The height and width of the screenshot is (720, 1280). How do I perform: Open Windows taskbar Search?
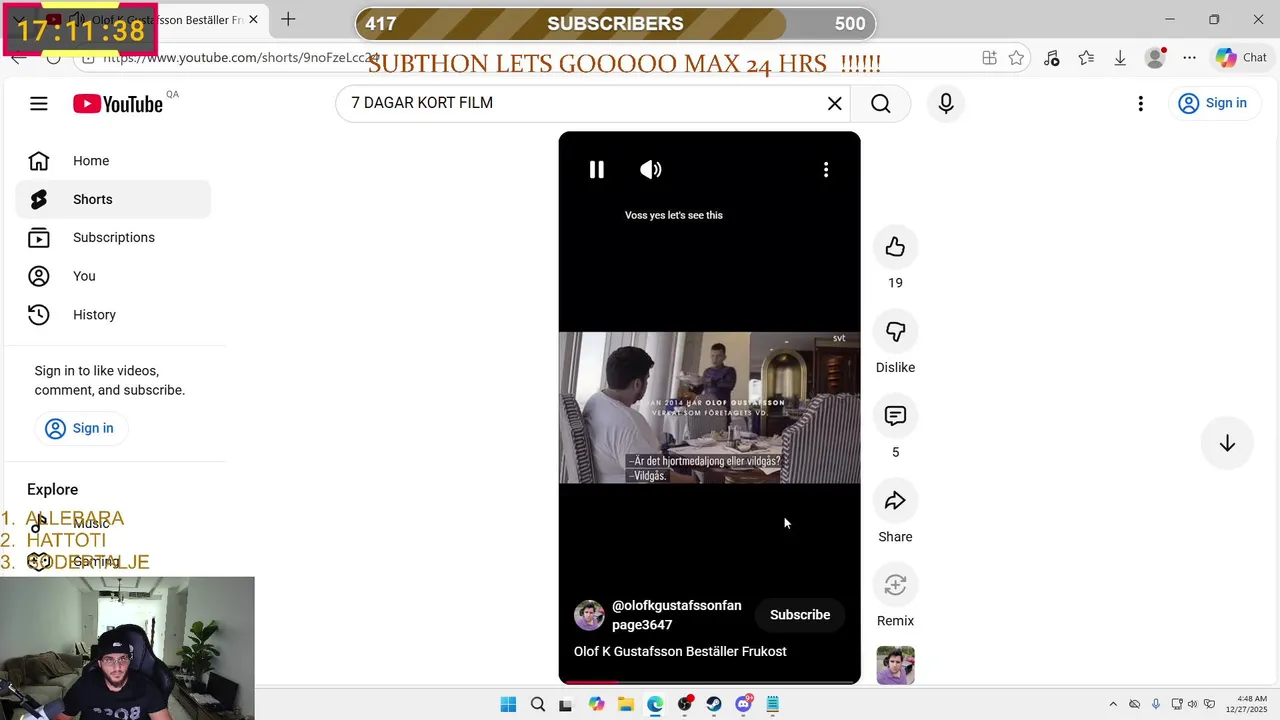[538, 704]
